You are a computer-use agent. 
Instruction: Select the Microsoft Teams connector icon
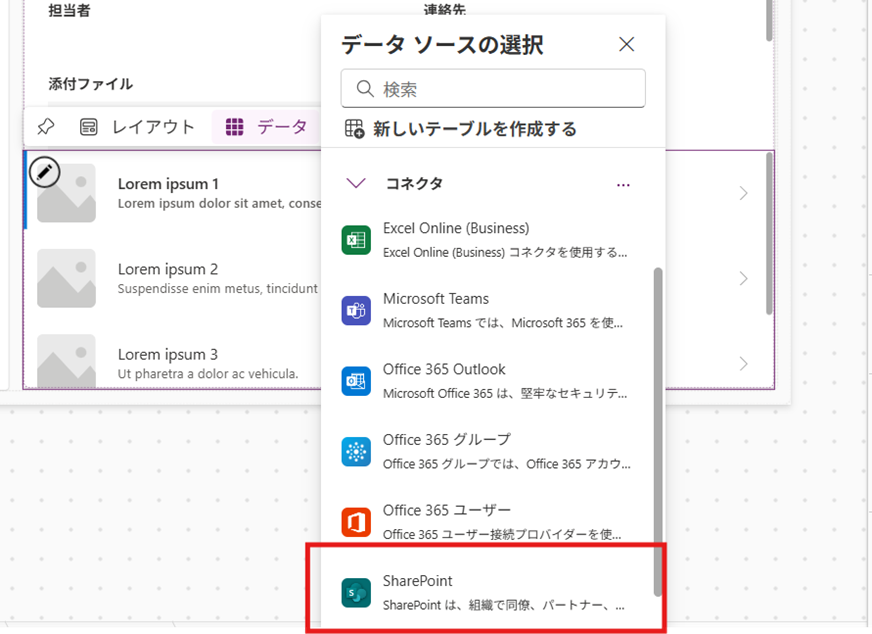[356, 310]
